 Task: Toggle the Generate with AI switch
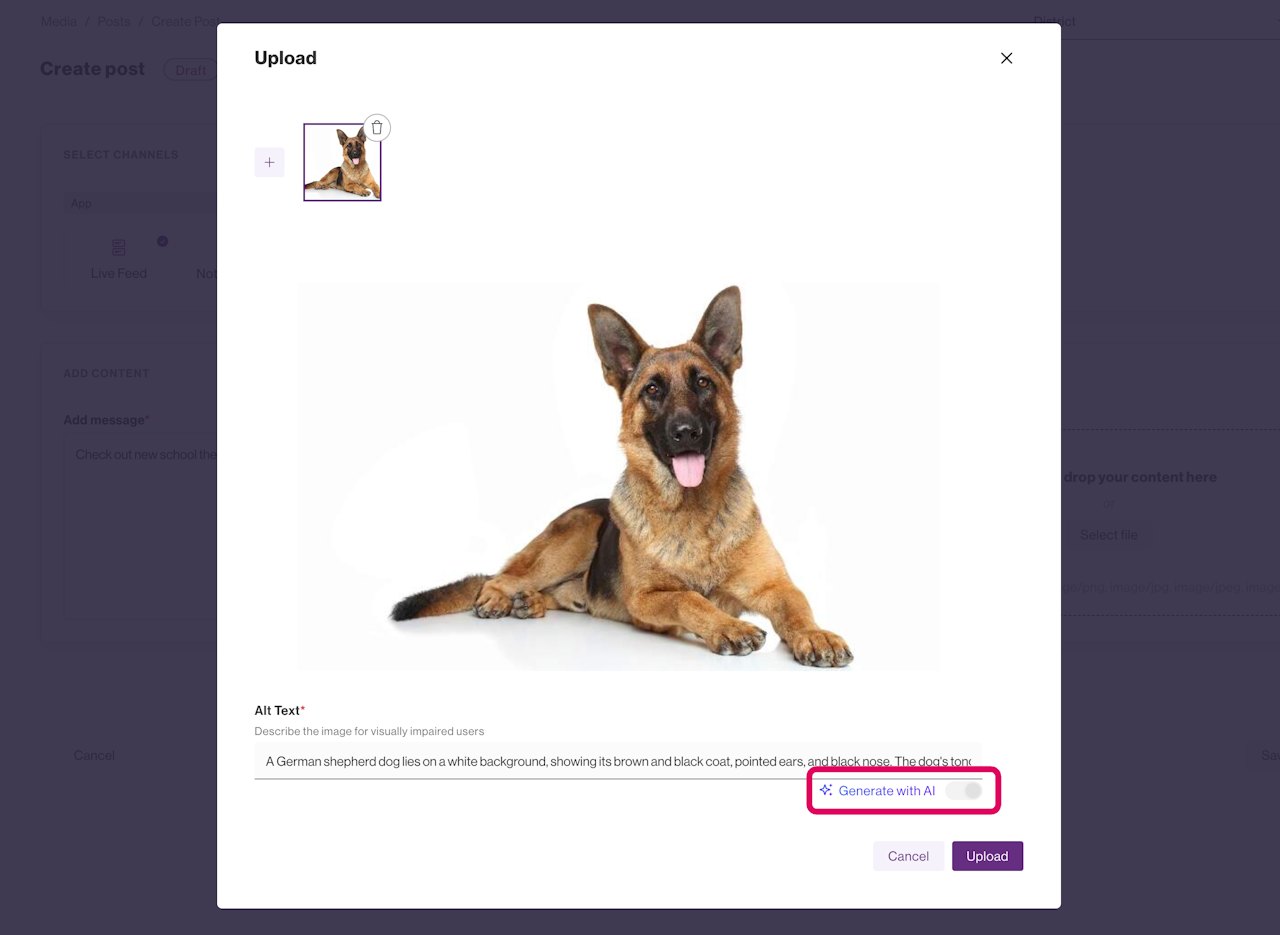[x=964, y=790]
